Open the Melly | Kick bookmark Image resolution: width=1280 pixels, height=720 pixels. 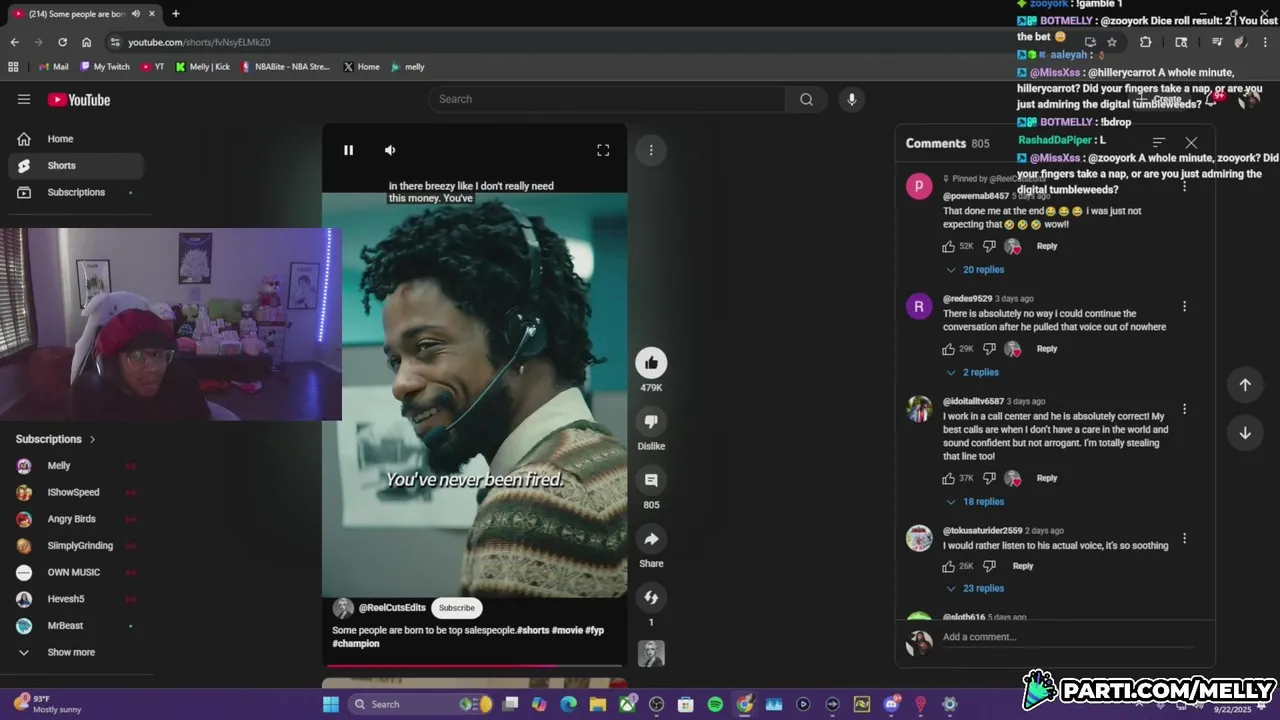203,67
